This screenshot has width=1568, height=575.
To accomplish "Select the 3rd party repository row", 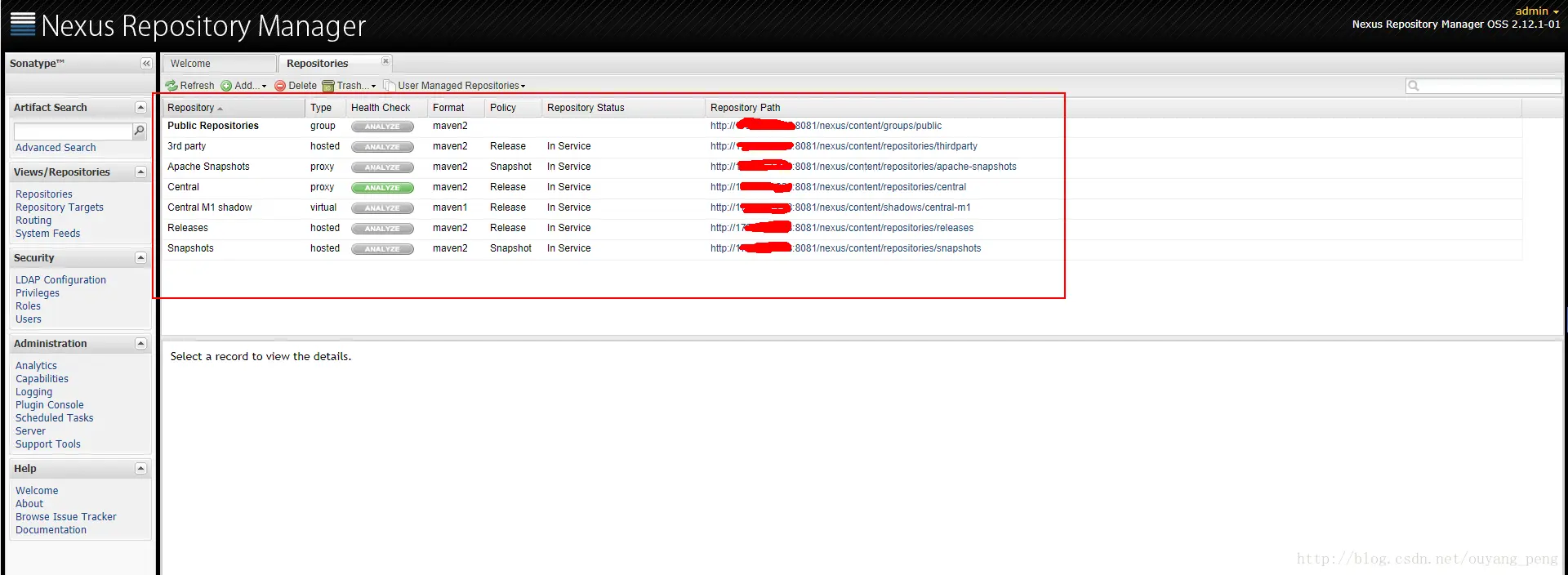I will [x=842, y=147].
